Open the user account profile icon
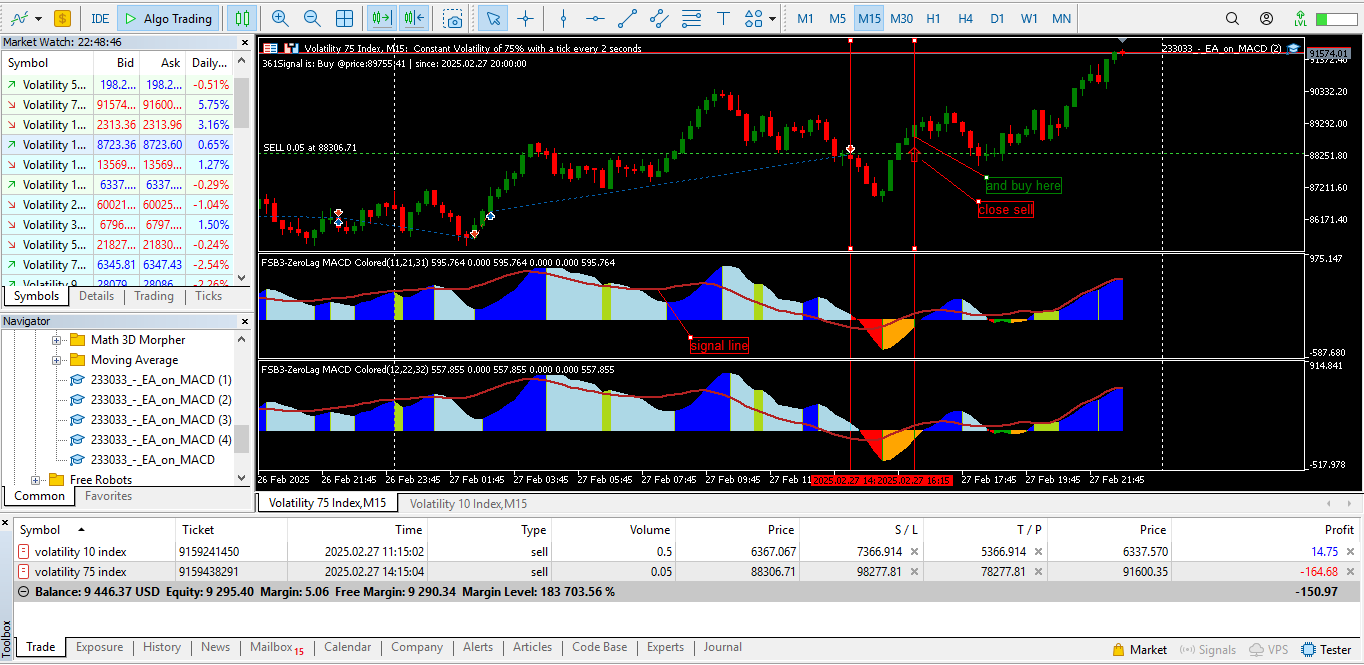1364x665 pixels. (x=1266, y=18)
